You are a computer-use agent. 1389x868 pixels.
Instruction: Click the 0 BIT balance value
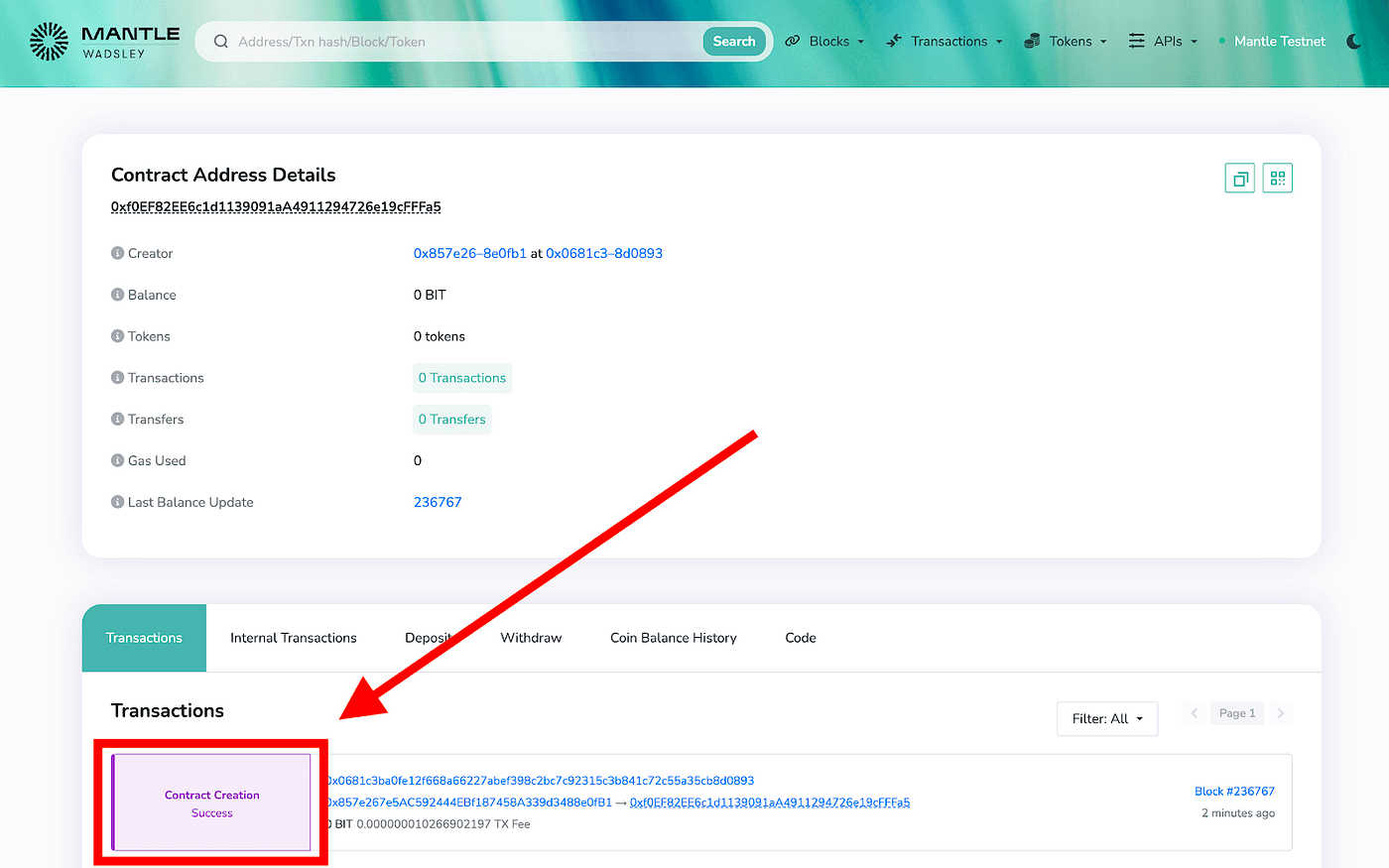(430, 295)
